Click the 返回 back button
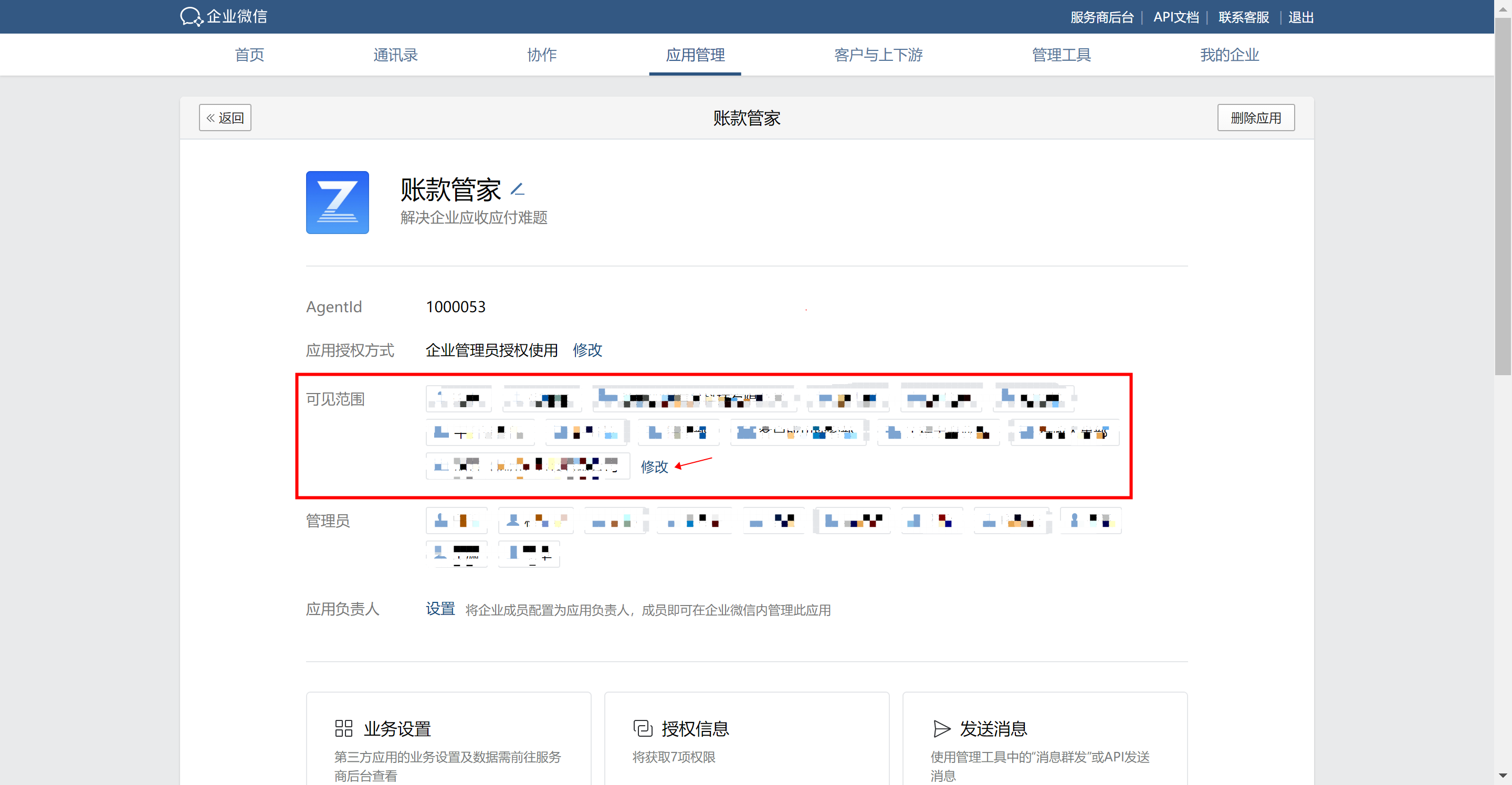1512x785 pixels. (x=225, y=118)
